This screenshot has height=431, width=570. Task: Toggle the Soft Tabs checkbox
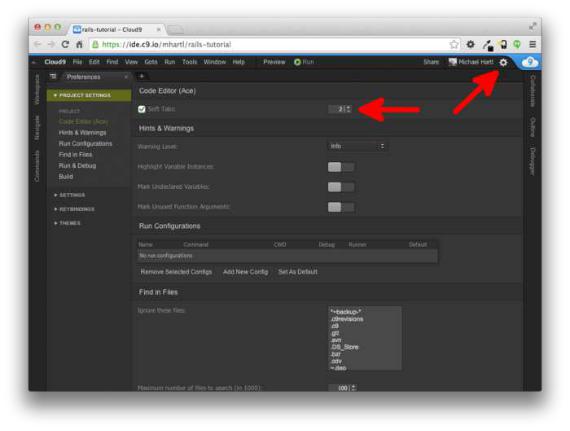(x=142, y=109)
